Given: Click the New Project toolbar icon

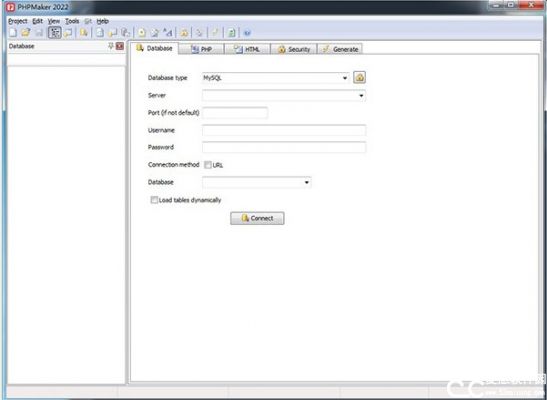Looking at the screenshot, I should pos(13,33).
